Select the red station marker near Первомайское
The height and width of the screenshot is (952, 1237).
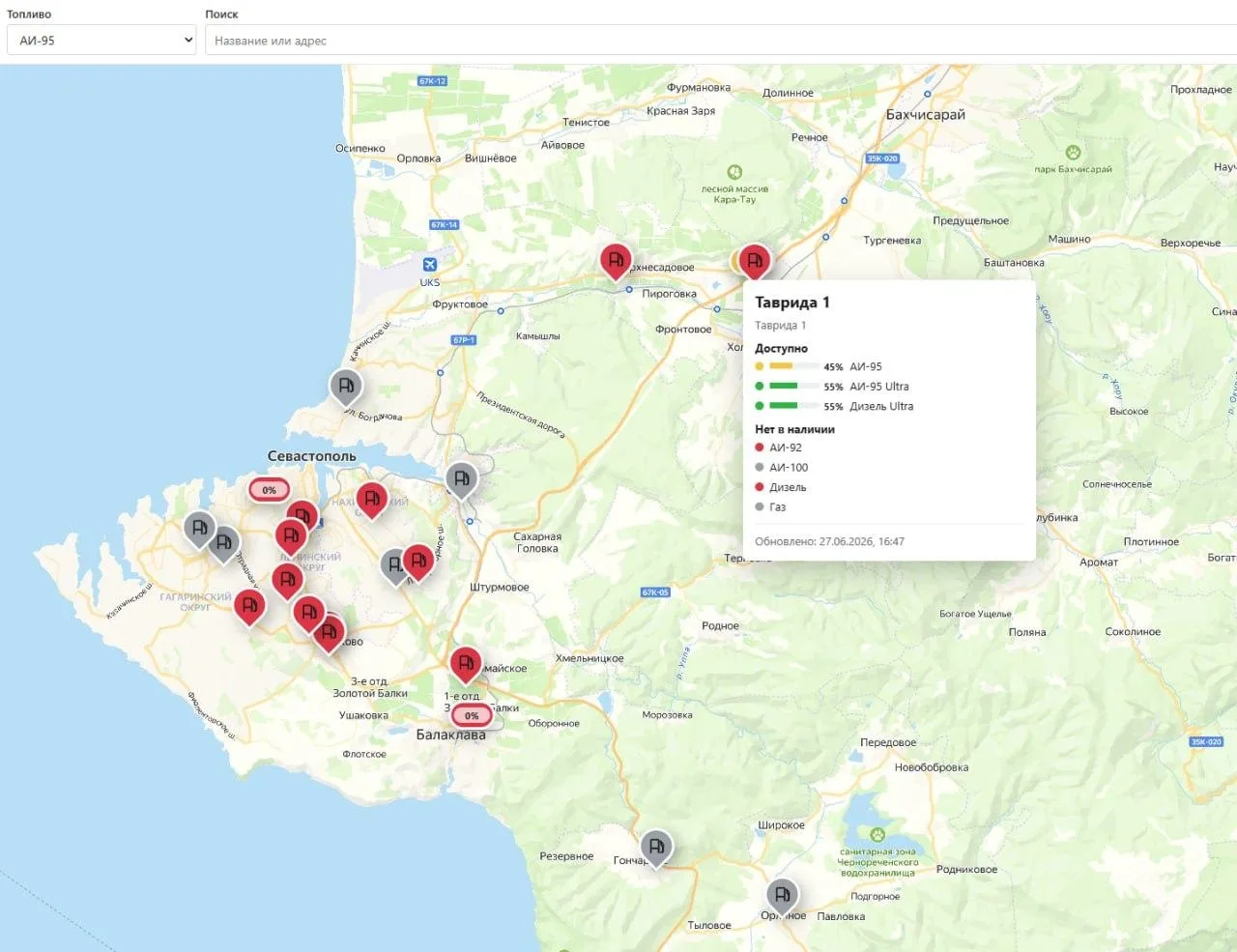tap(466, 664)
